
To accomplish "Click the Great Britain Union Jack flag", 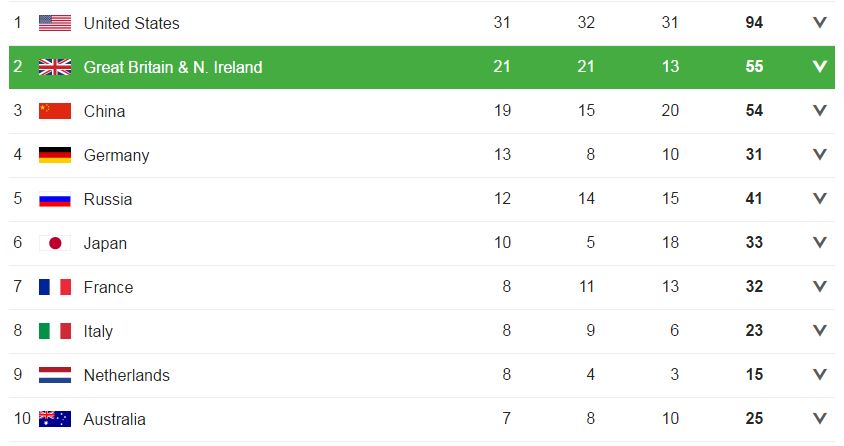I will [55, 67].
